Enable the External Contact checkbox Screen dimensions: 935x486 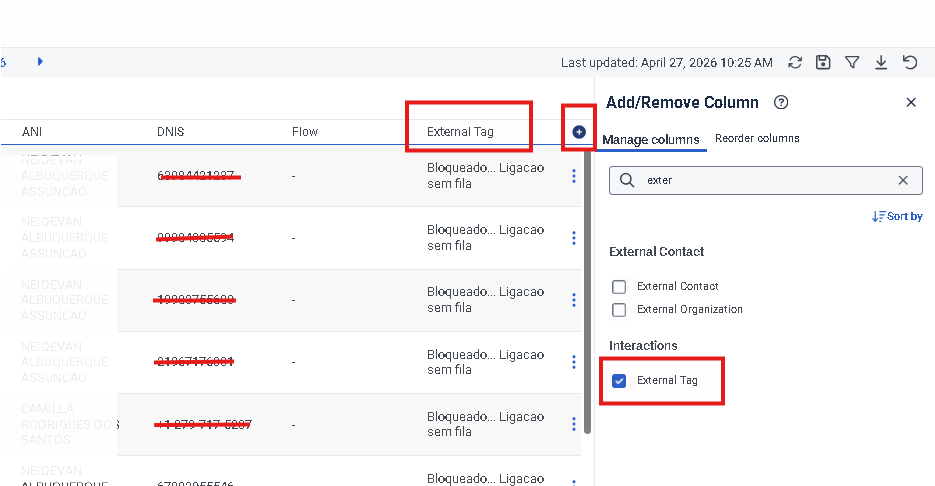[619, 286]
